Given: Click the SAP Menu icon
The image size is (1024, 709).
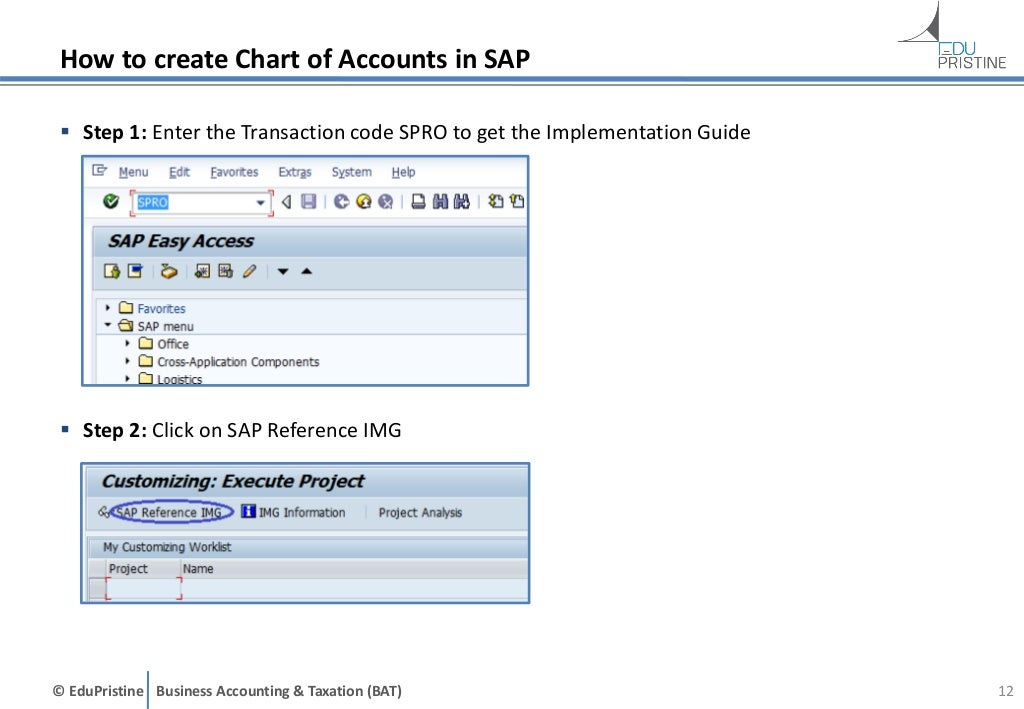Looking at the screenshot, I should (x=135, y=271).
